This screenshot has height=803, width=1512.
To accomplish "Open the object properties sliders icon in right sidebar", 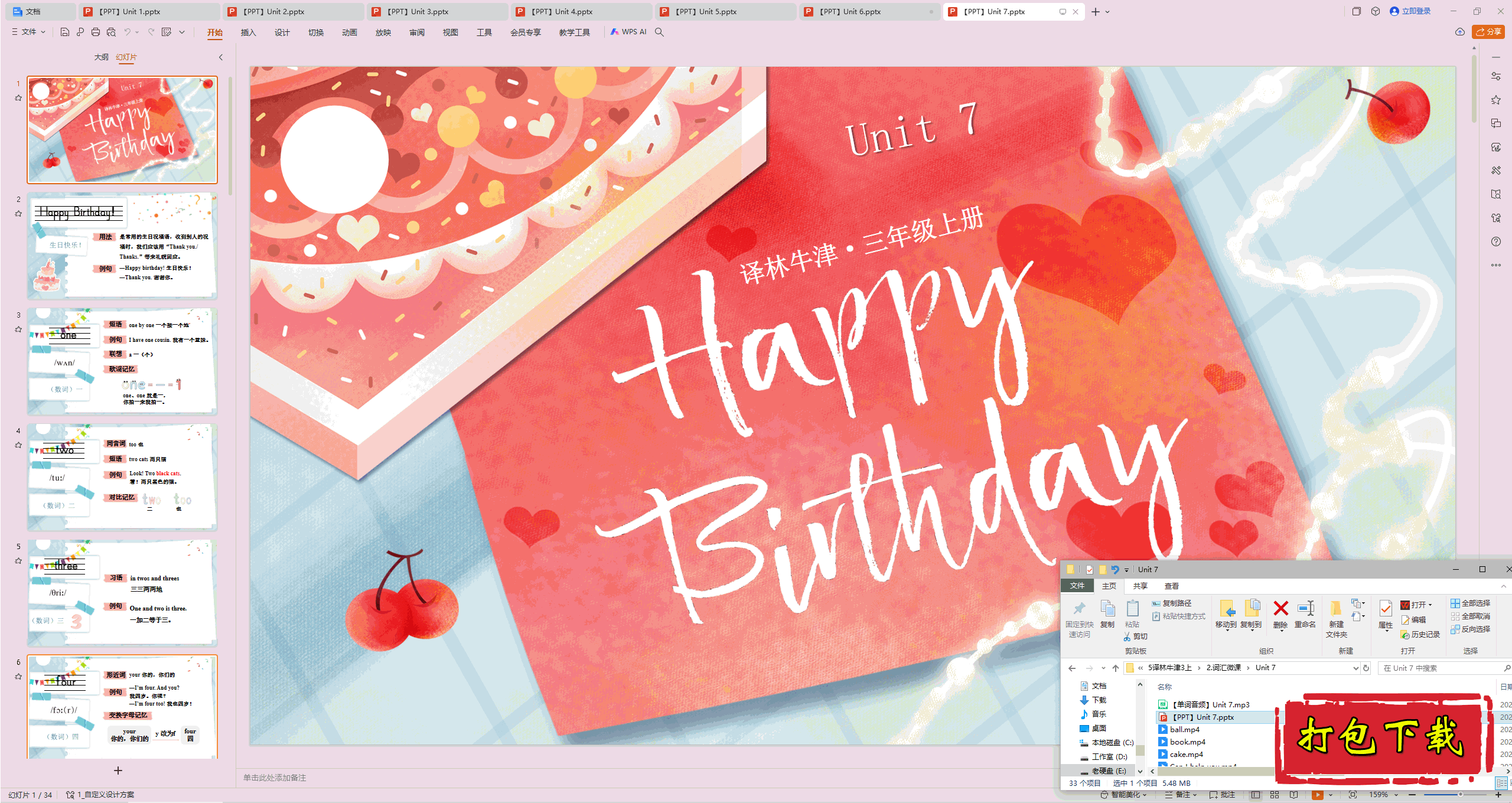I will [x=1496, y=76].
